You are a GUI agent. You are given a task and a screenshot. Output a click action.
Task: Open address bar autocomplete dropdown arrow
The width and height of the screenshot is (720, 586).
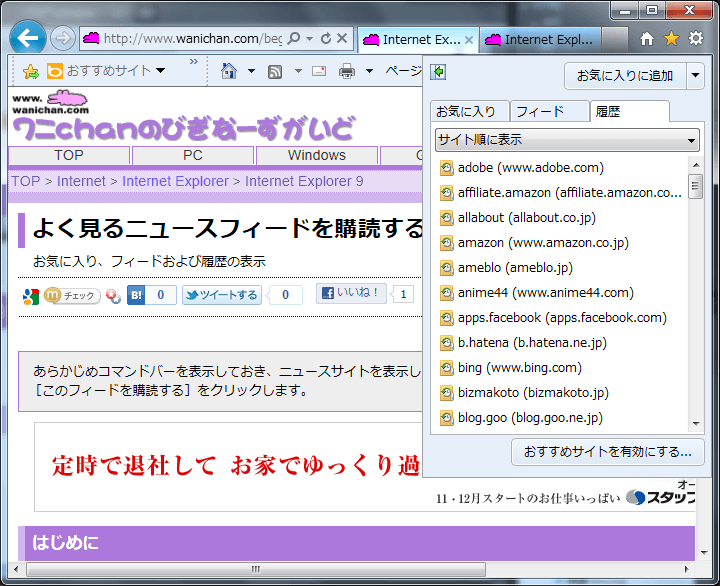point(309,39)
